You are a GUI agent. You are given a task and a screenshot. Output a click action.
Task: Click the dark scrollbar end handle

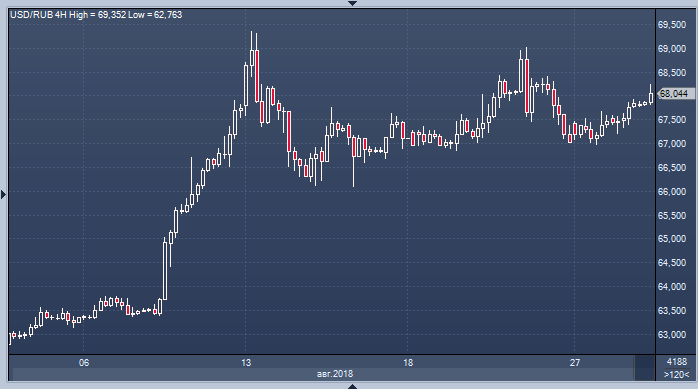(x=644, y=368)
